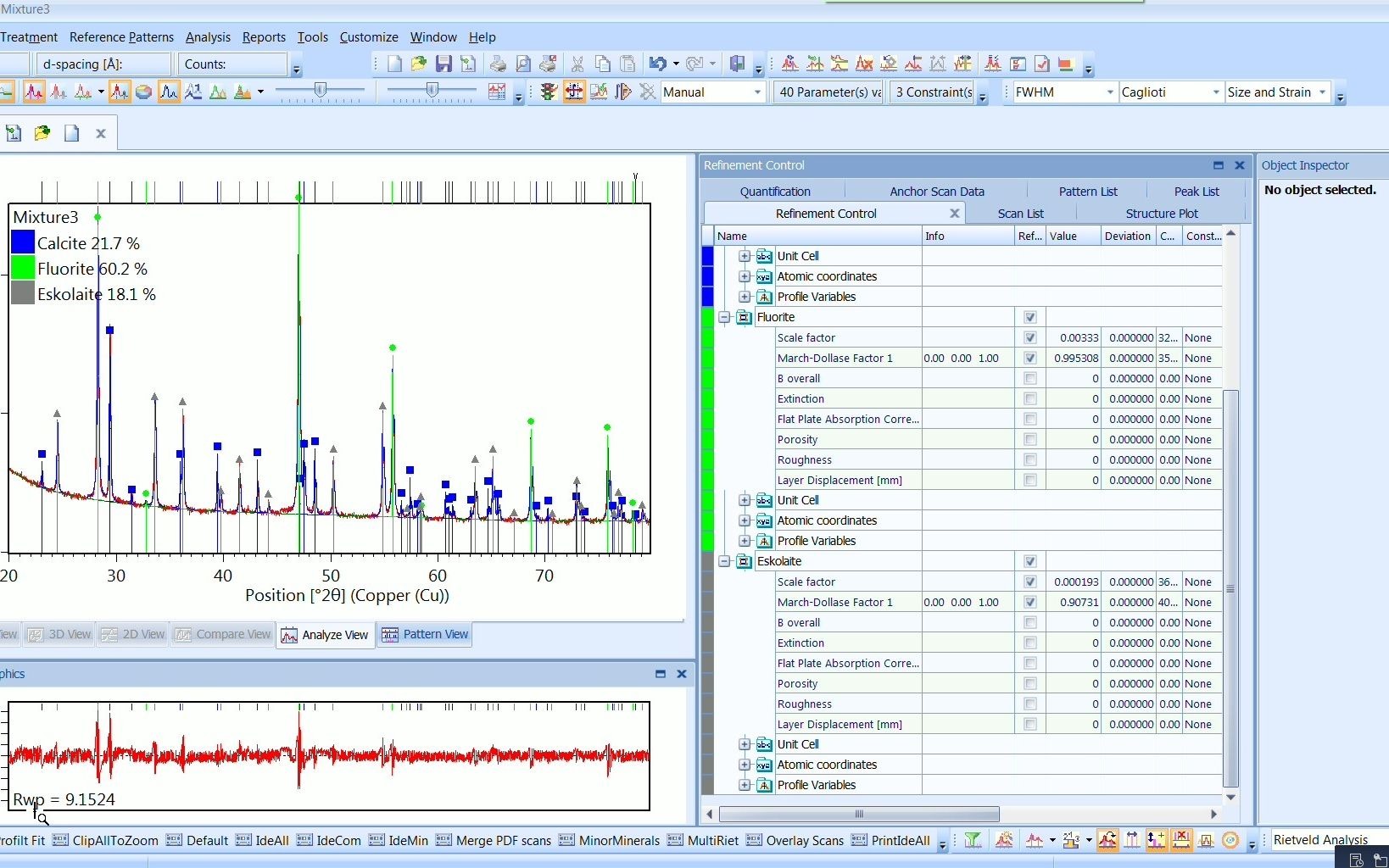Adjust the second toolbar slider handle
The width and height of the screenshot is (1389, 868).
click(432, 91)
